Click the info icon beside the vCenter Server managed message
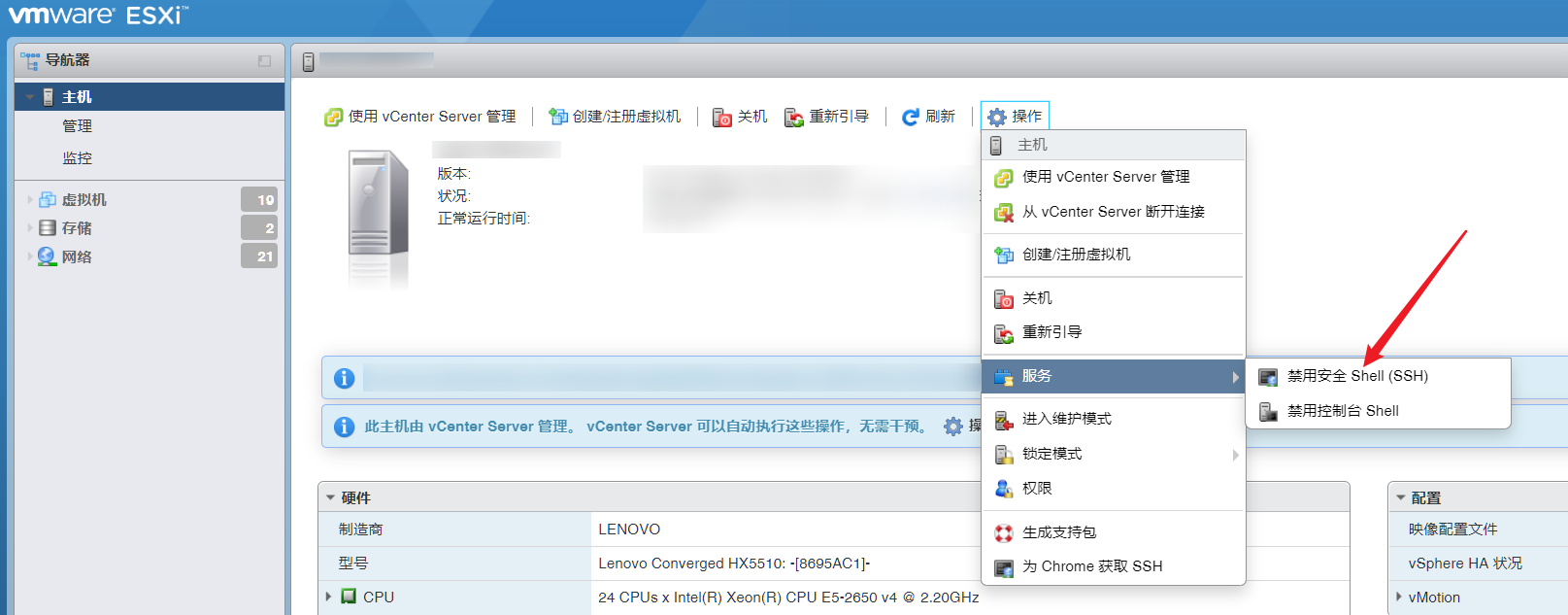The image size is (1568, 615). [344, 427]
